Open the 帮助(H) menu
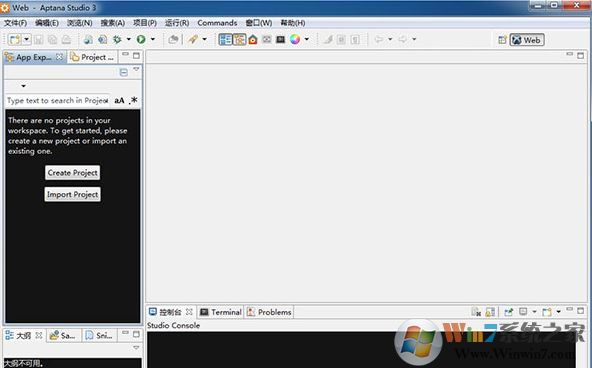Viewport: 592px width, 368px height. coord(293,23)
